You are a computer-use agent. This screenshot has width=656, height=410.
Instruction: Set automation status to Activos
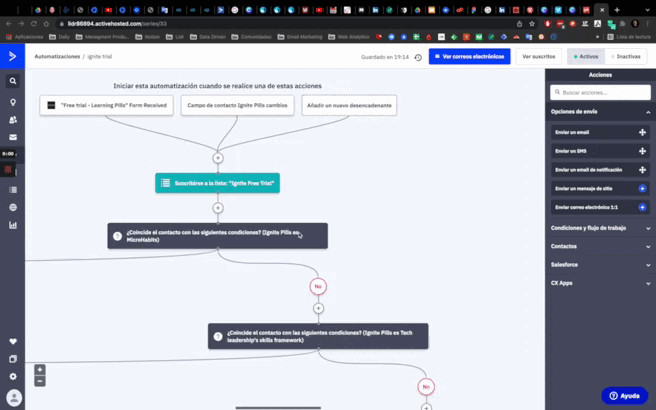pyautogui.click(x=585, y=57)
